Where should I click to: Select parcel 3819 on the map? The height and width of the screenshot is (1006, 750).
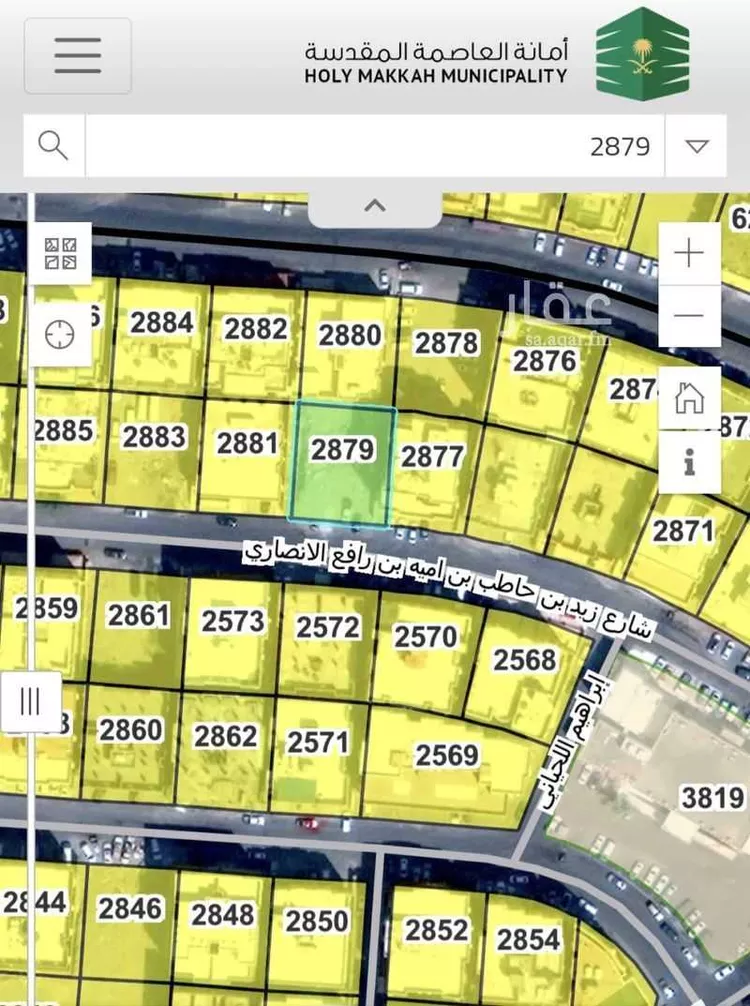point(712,798)
